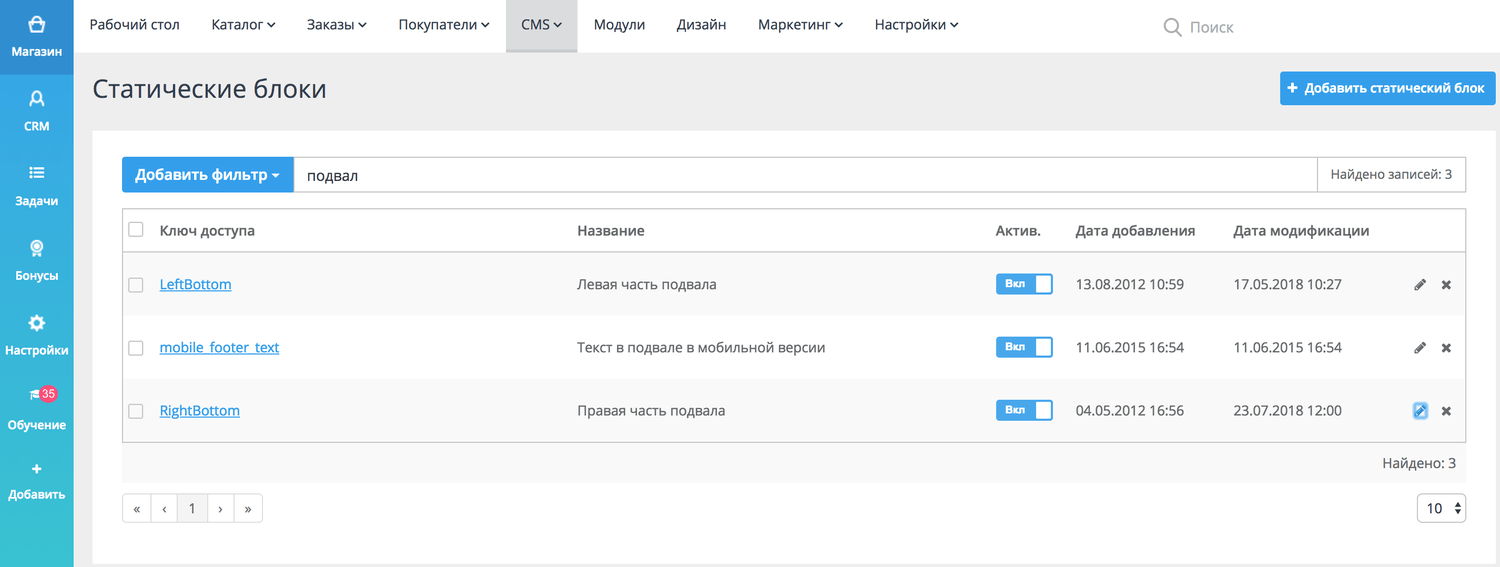Image resolution: width=1500 pixels, height=567 pixels.
Task: Click the name Левая часть подвала
Action: [x=646, y=285]
